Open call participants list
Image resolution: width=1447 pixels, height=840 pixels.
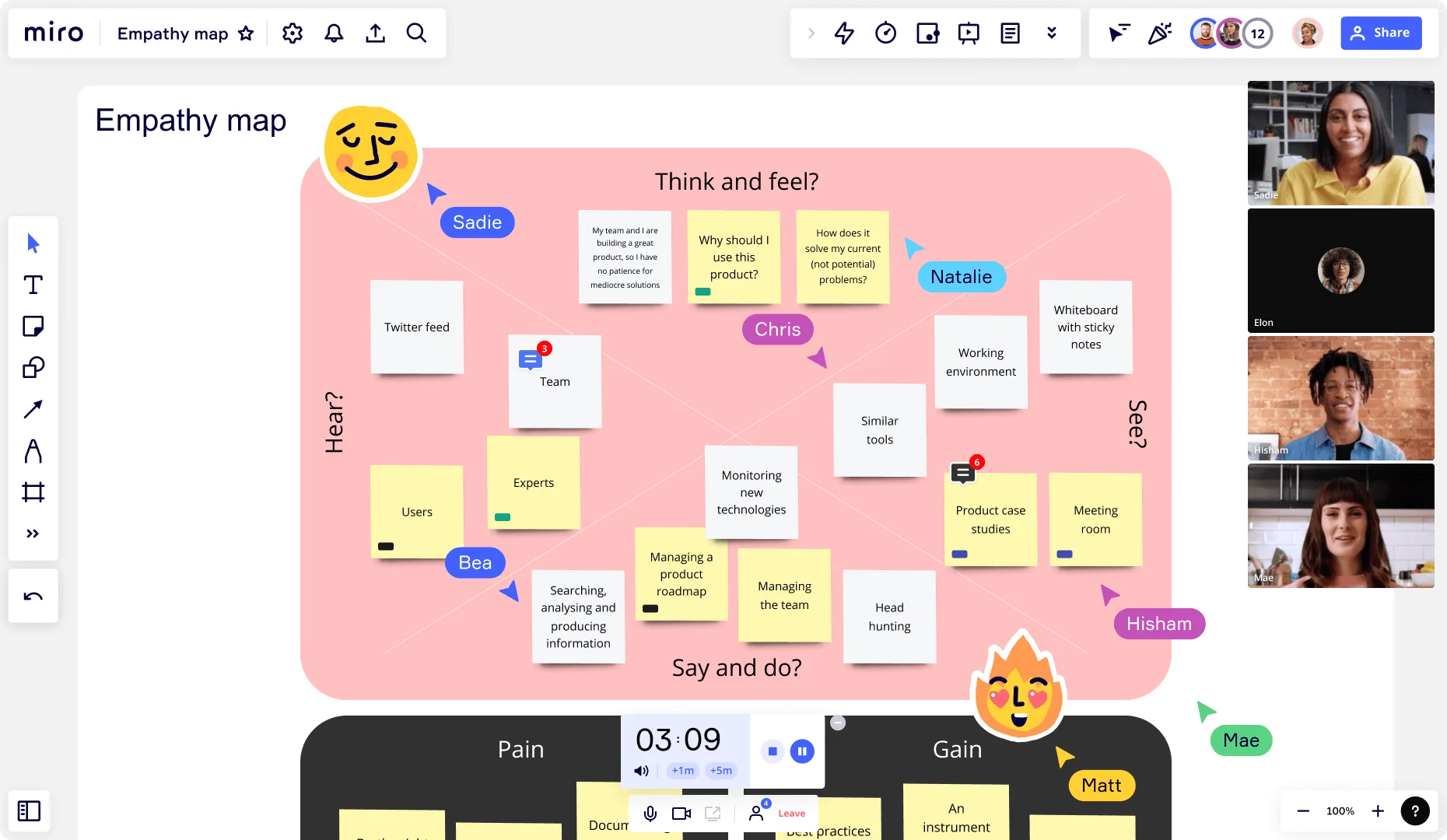tap(757, 813)
